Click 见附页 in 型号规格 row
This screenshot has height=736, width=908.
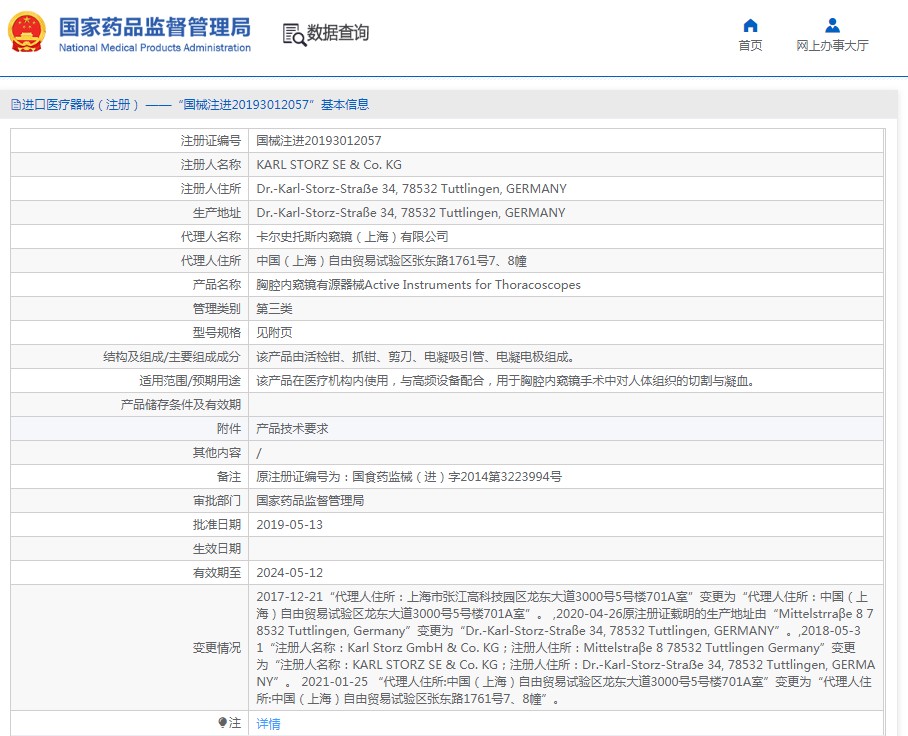point(274,333)
